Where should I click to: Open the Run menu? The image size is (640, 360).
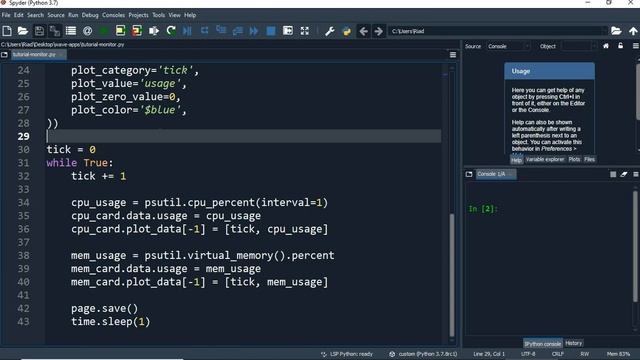pyautogui.click(x=73, y=15)
